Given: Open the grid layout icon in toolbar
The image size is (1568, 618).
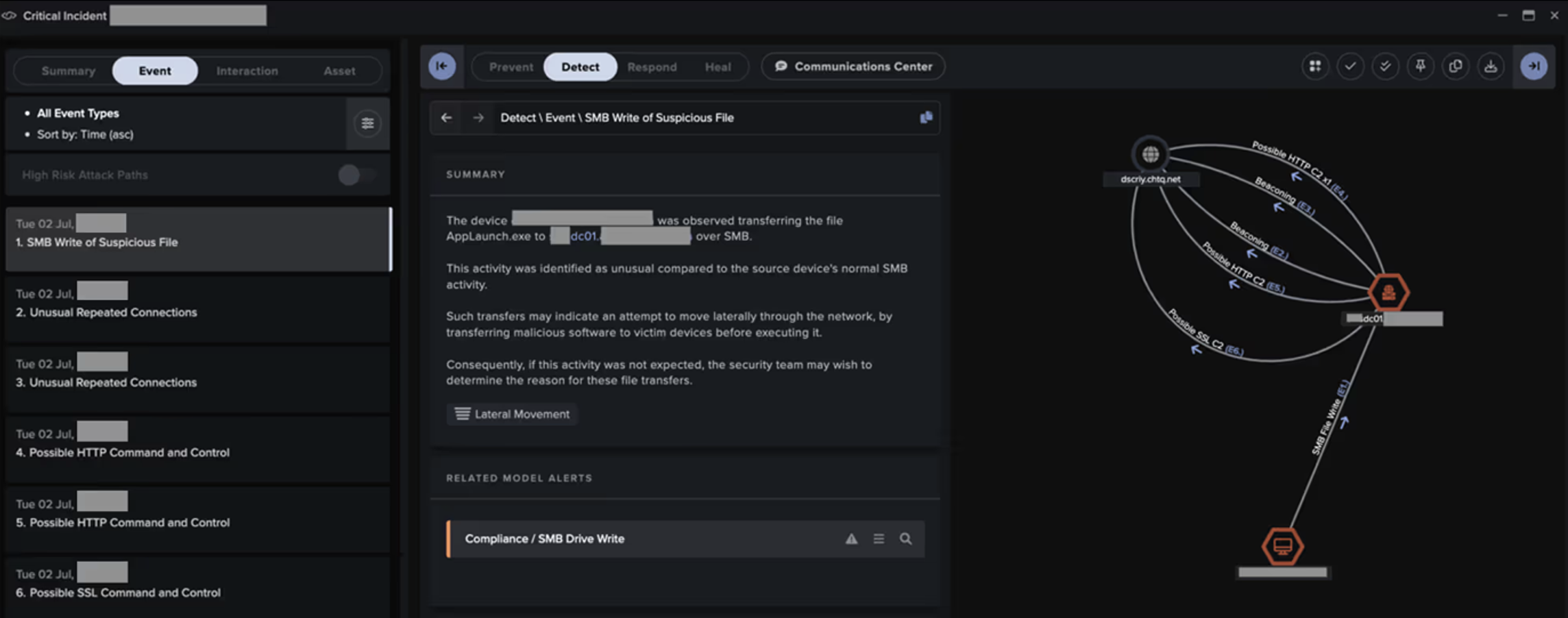Looking at the screenshot, I should coord(1314,66).
